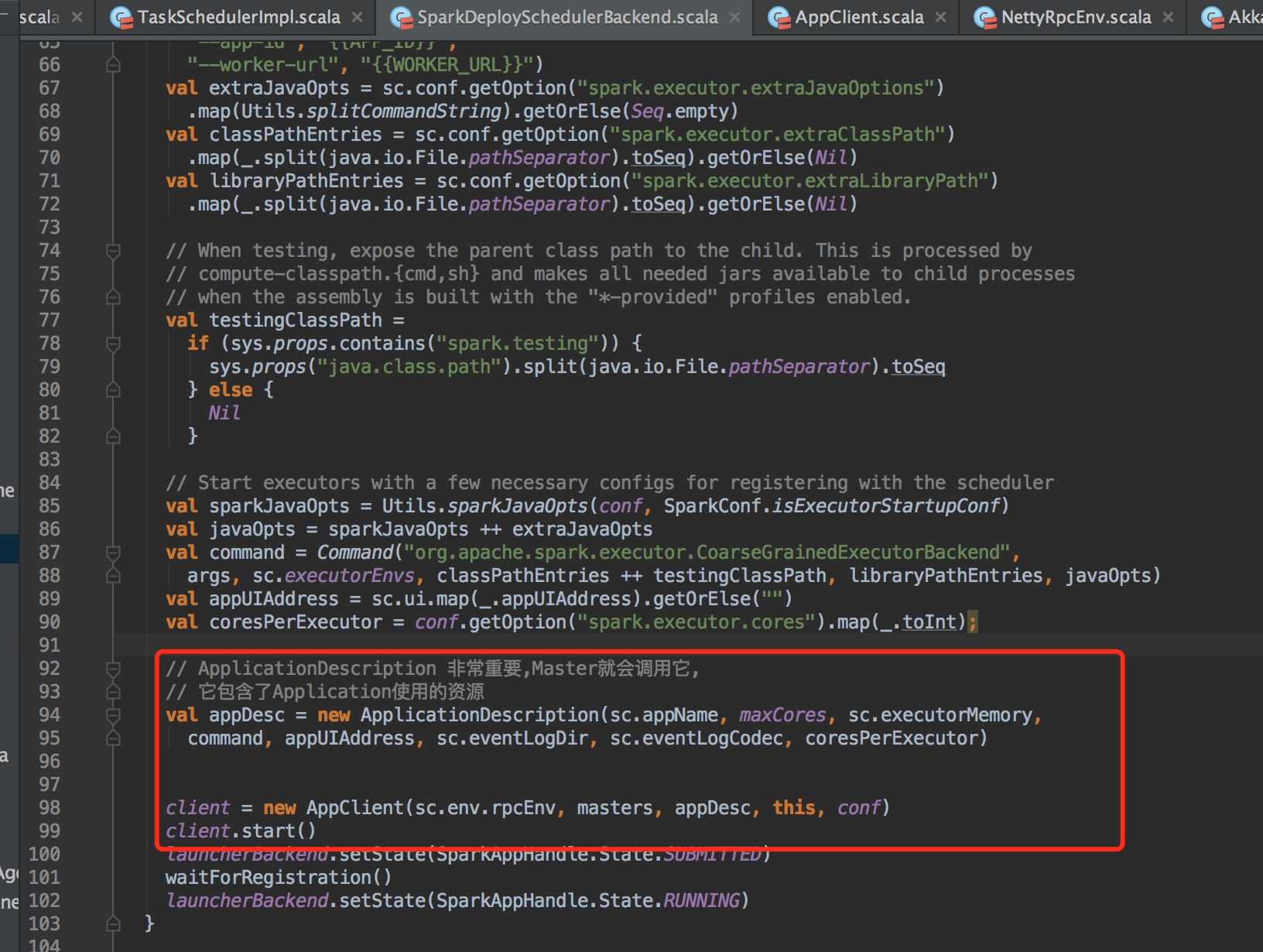Click 'waitForRegistration()' on line 101
Image resolution: width=1263 pixels, height=952 pixels.
point(279,878)
